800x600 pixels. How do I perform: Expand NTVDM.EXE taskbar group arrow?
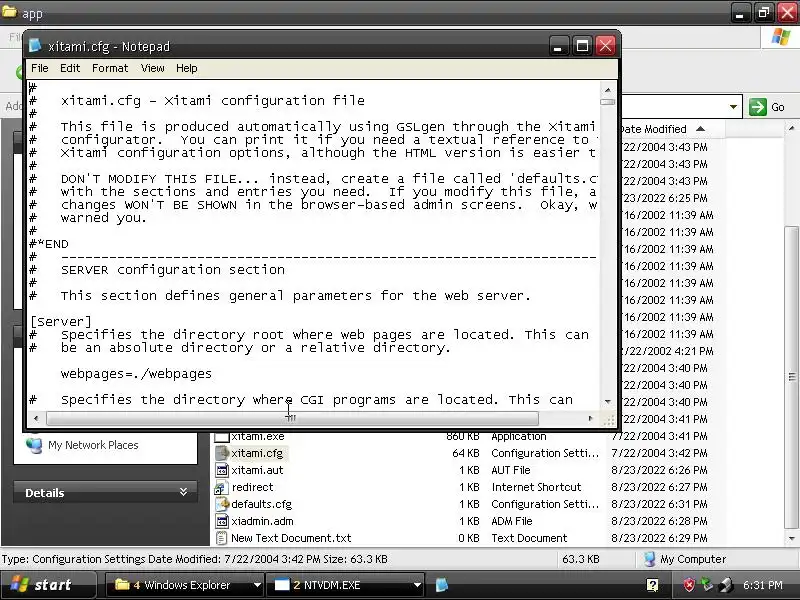coord(417,585)
